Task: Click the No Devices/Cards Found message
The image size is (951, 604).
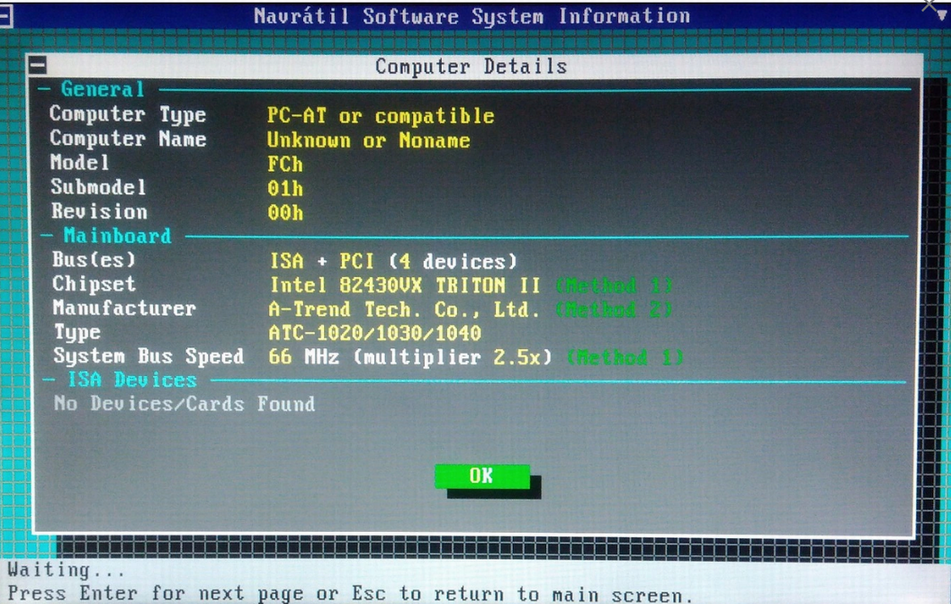Action: (184, 404)
